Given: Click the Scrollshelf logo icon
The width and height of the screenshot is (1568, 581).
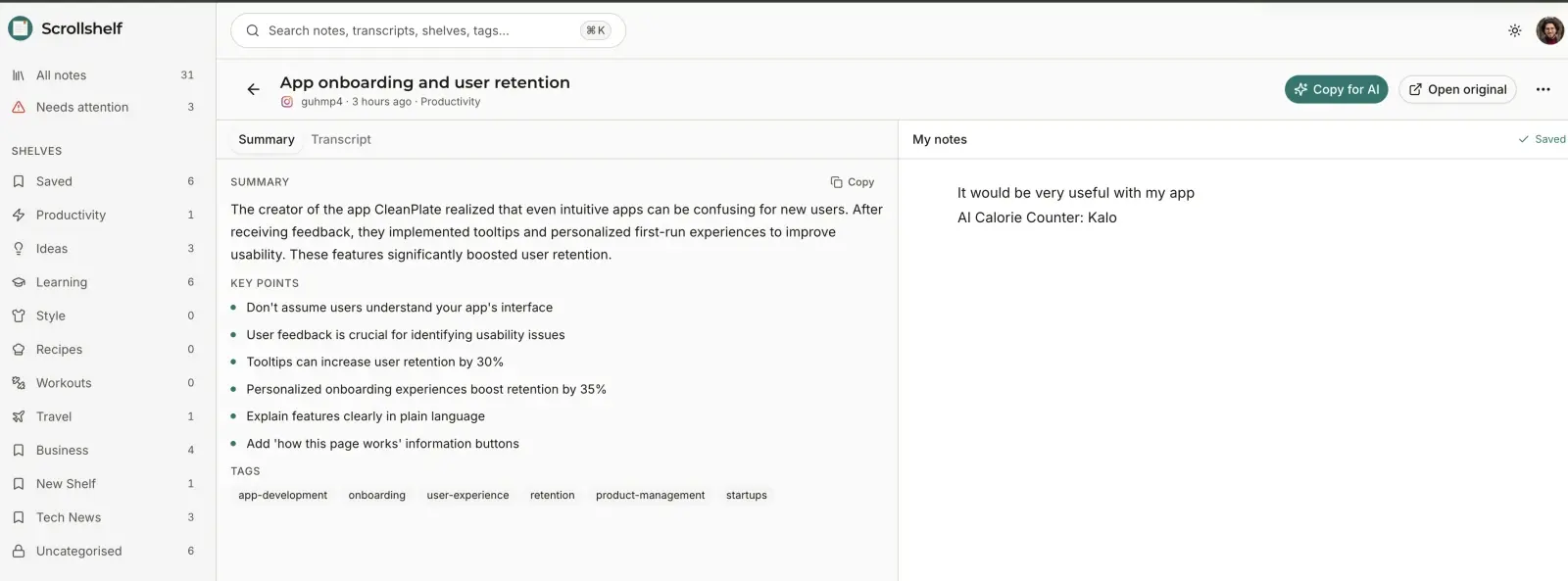Looking at the screenshot, I should click(20, 28).
